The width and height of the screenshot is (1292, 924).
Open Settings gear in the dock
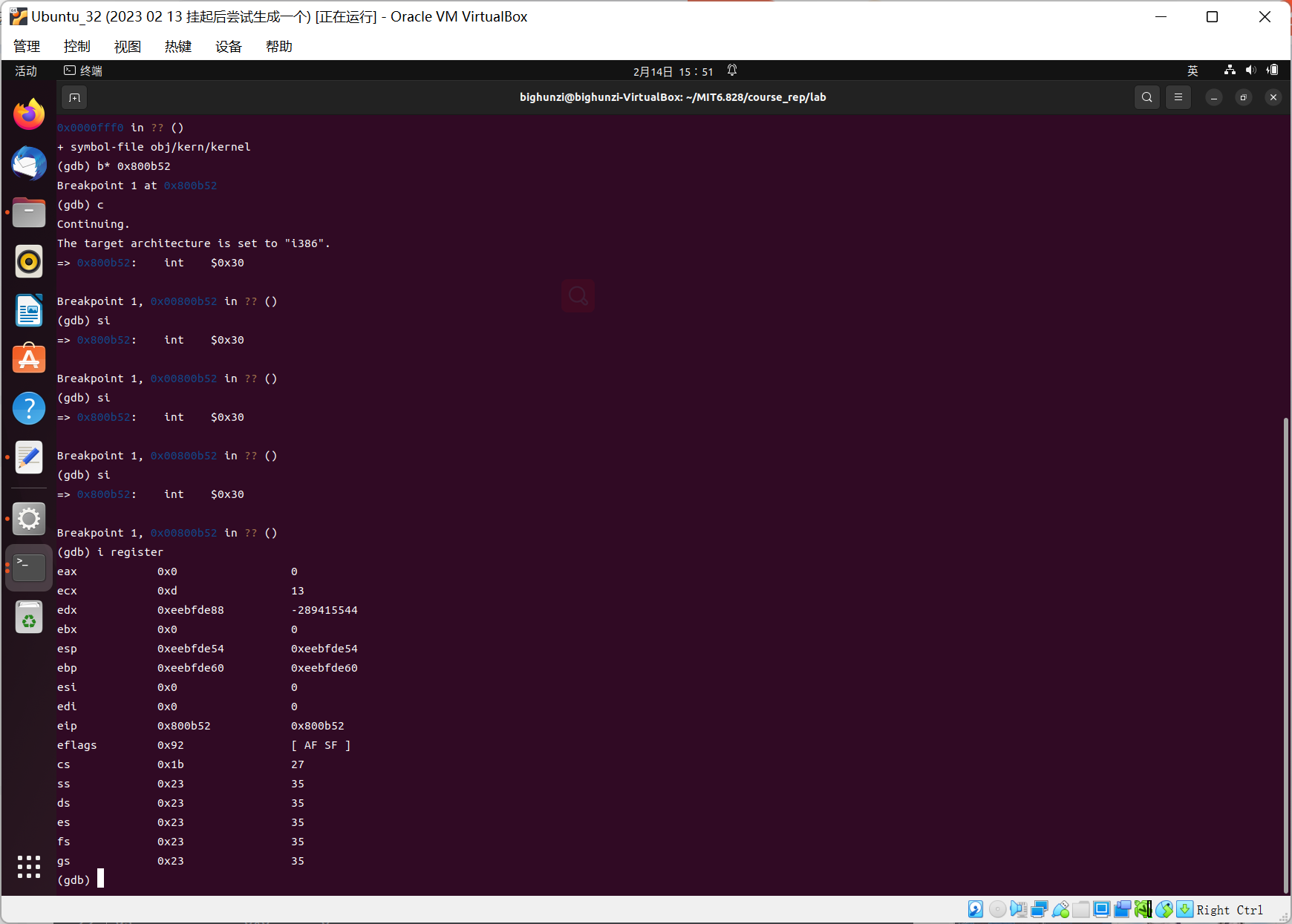(x=29, y=519)
